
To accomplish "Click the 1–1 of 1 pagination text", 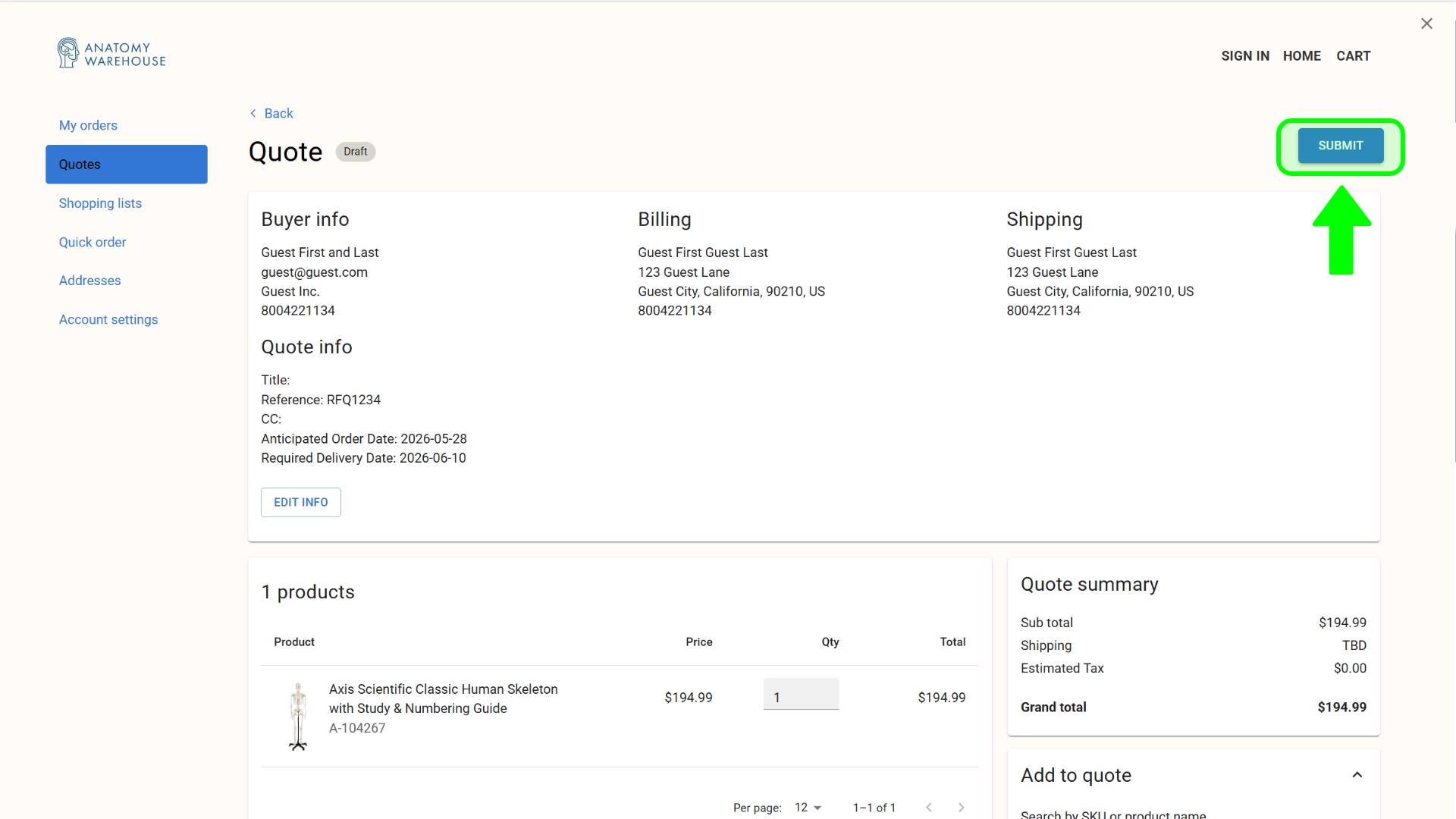I will coord(874,808).
